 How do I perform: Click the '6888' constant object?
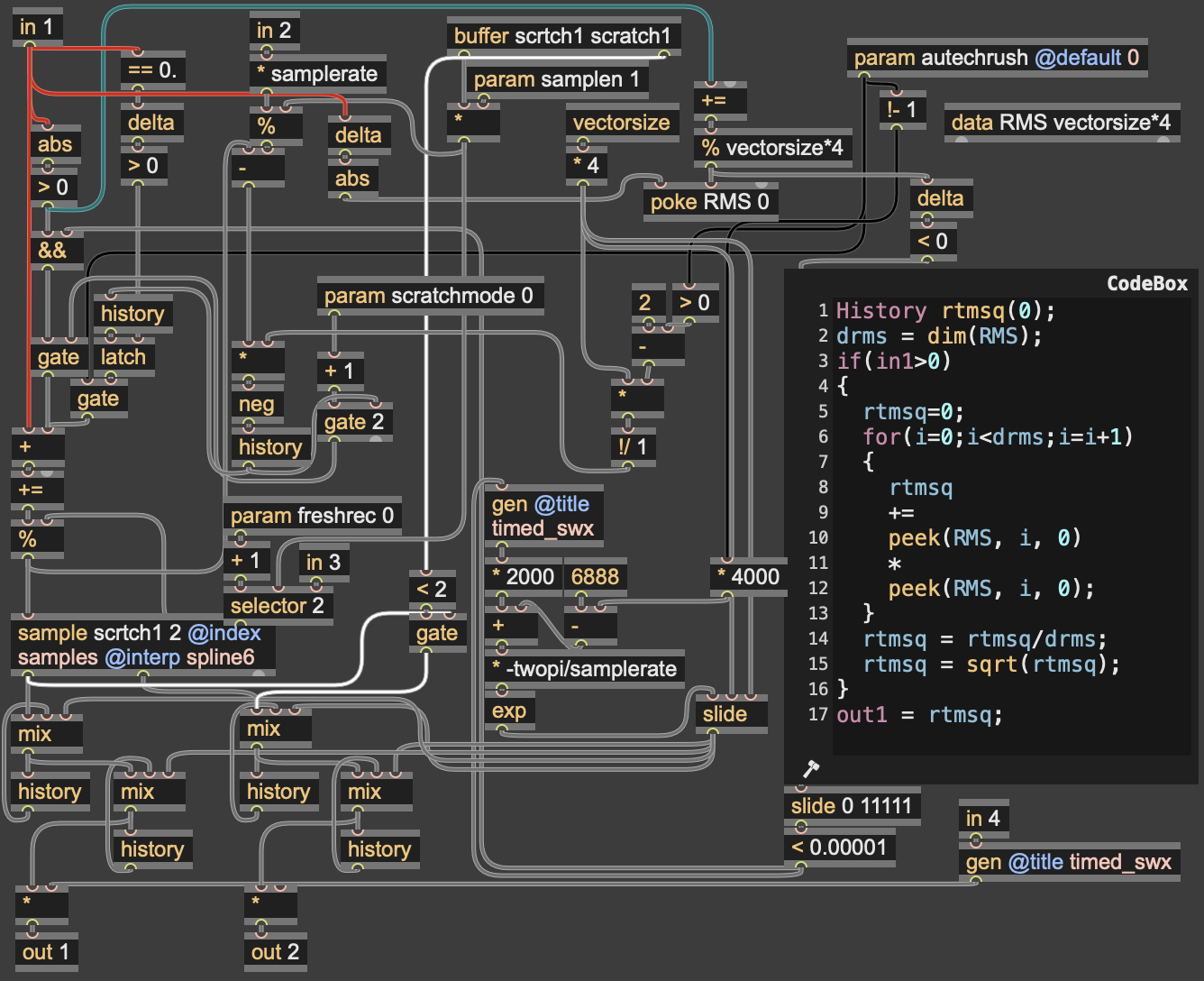click(x=595, y=577)
